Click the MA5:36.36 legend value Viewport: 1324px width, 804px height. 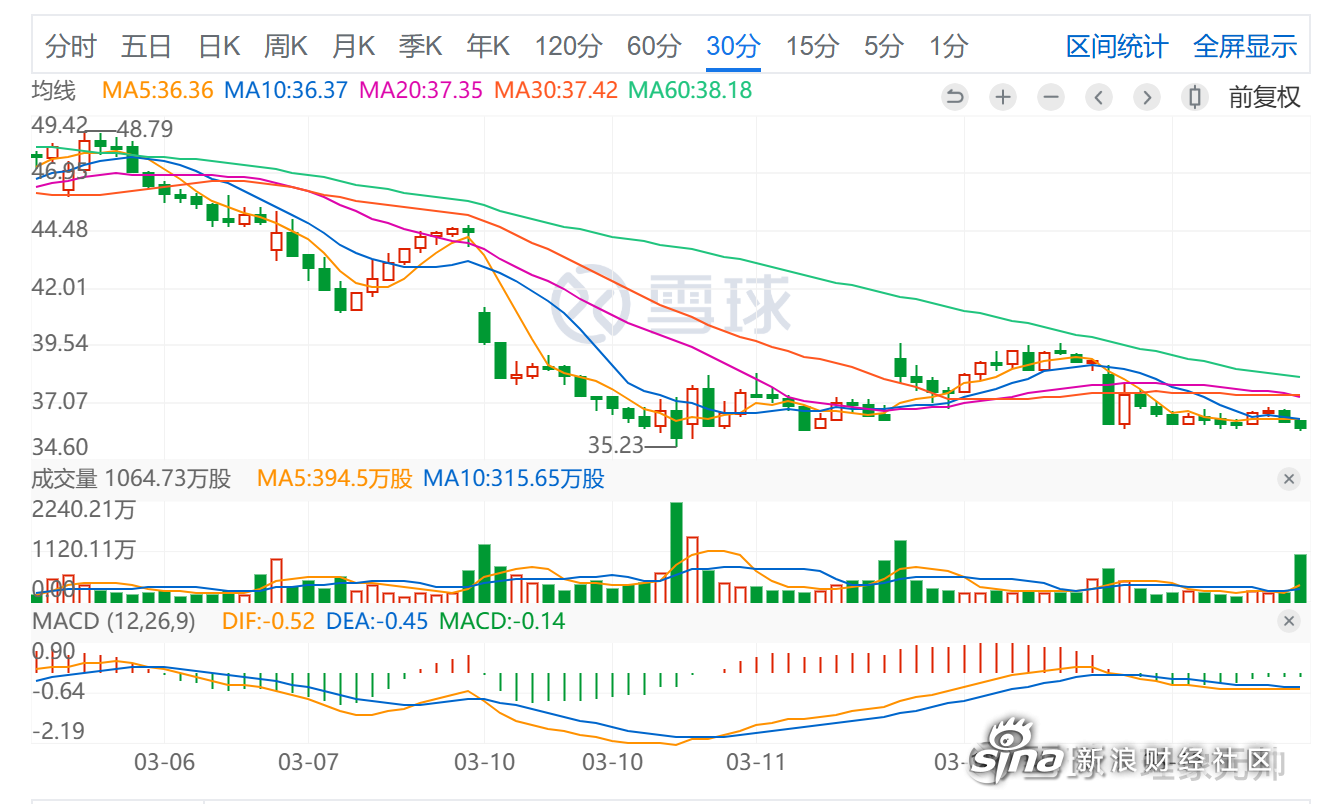pos(158,90)
